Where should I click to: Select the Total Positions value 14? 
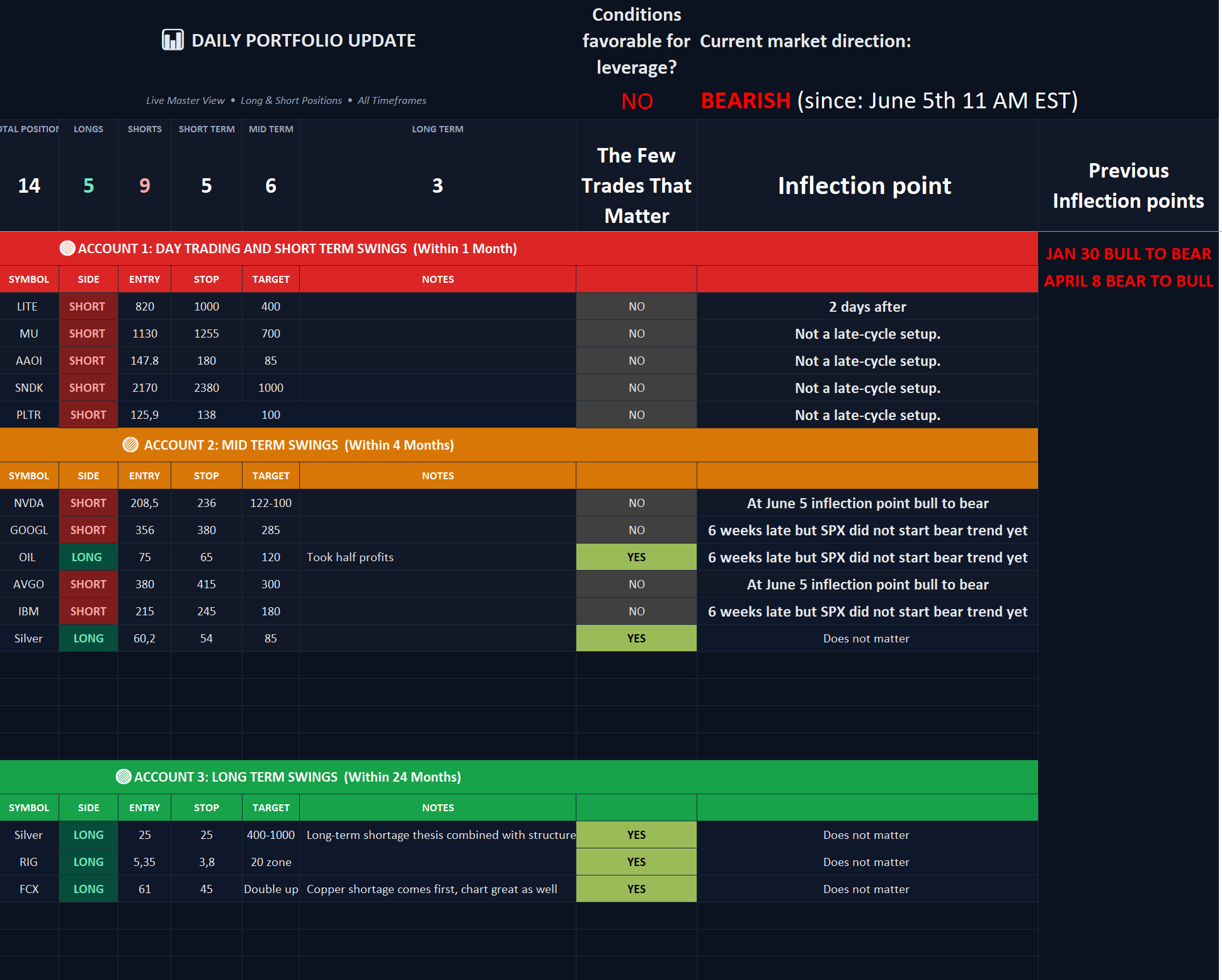point(29,186)
